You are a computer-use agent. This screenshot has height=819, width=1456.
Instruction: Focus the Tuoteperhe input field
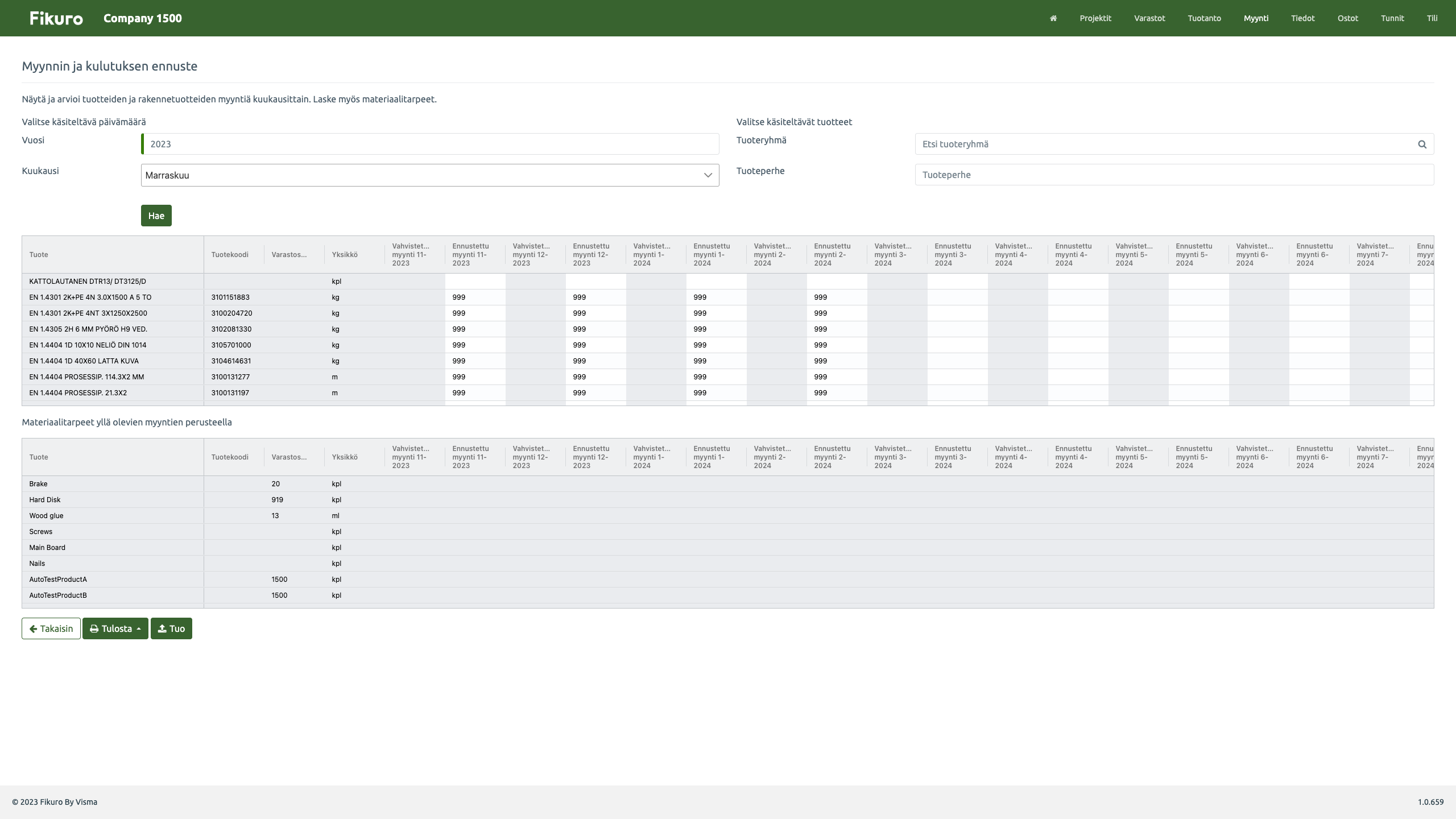(1174, 175)
